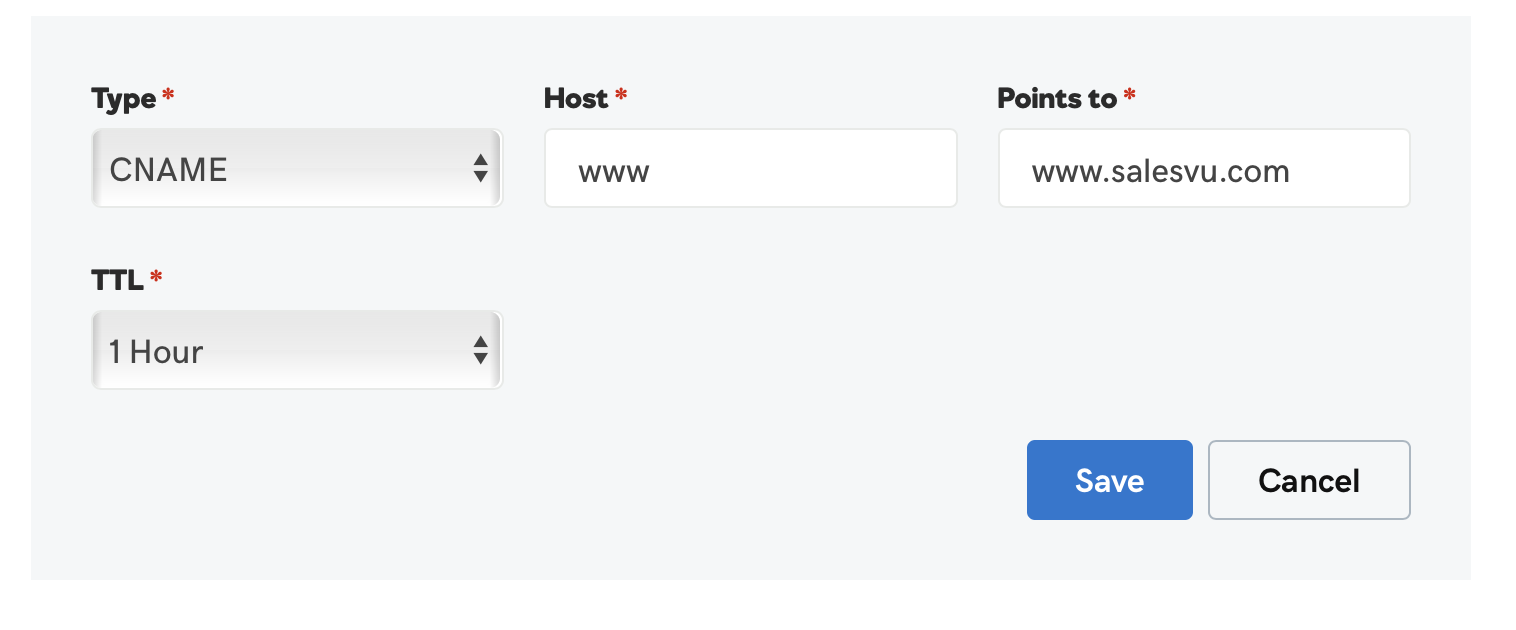This screenshot has width=1516, height=630.
Task: Click the up-down arrows on Type selector
Action: point(481,168)
